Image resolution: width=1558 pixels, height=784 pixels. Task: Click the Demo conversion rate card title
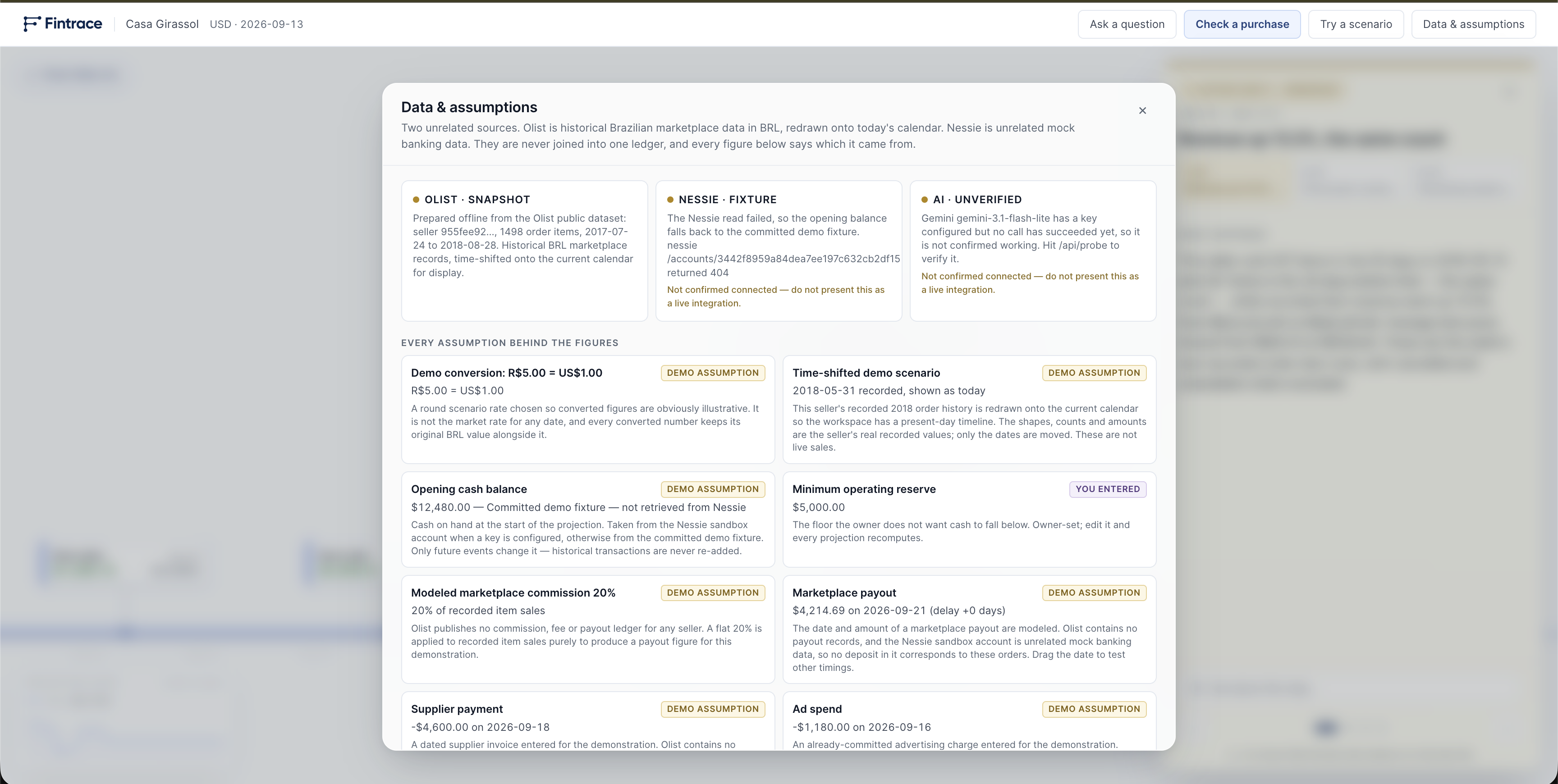tap(506, 373)
